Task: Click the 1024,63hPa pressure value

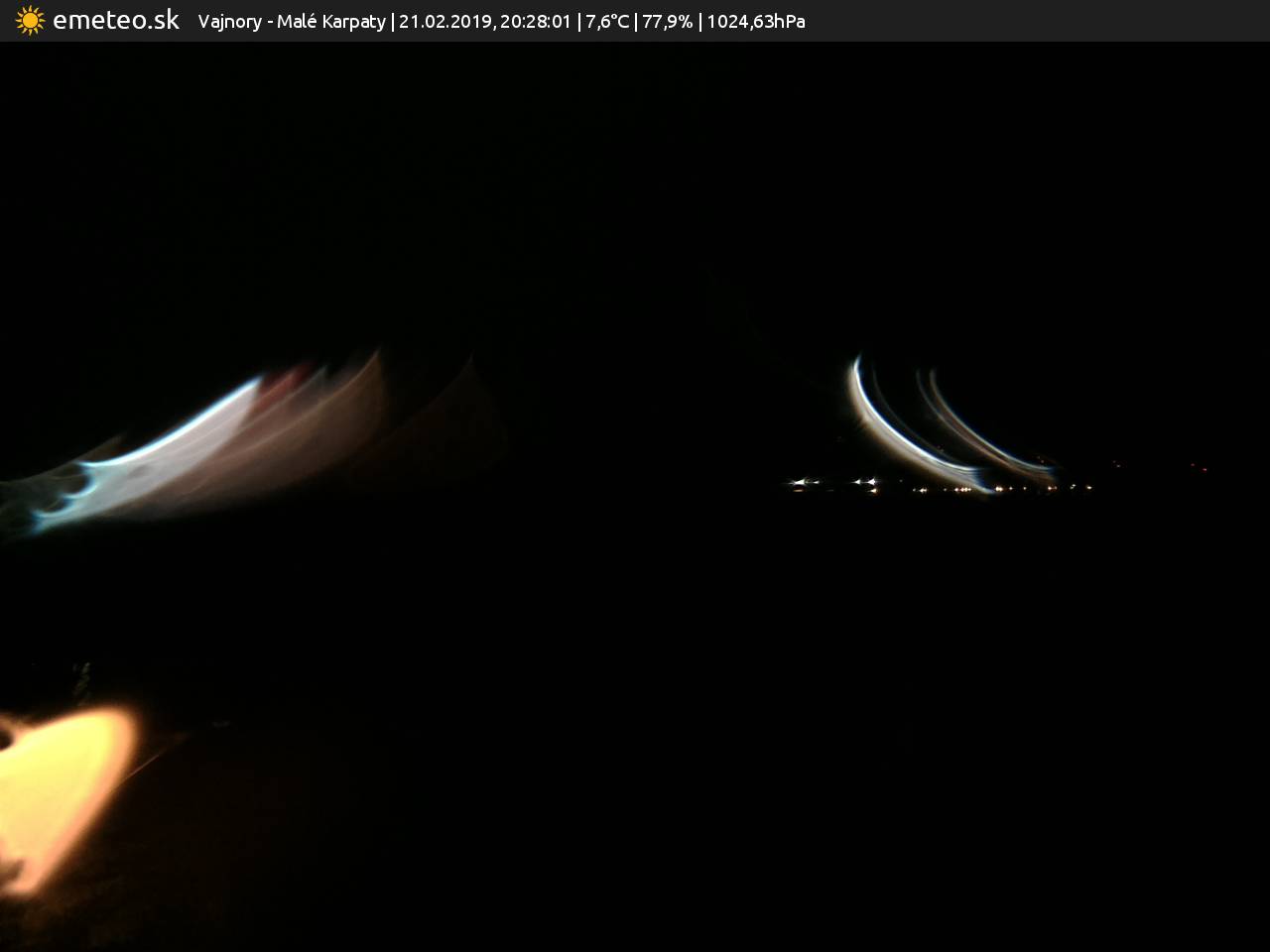Action: [x=756, y=22]
